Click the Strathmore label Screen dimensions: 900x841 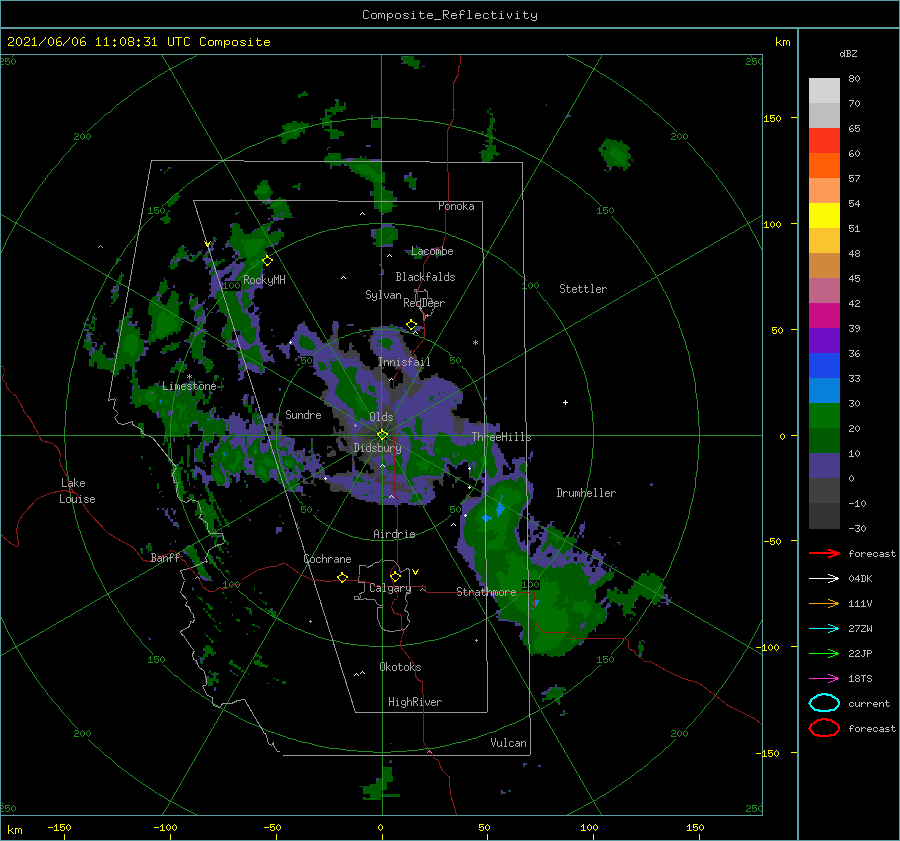[x=486, y=592]
